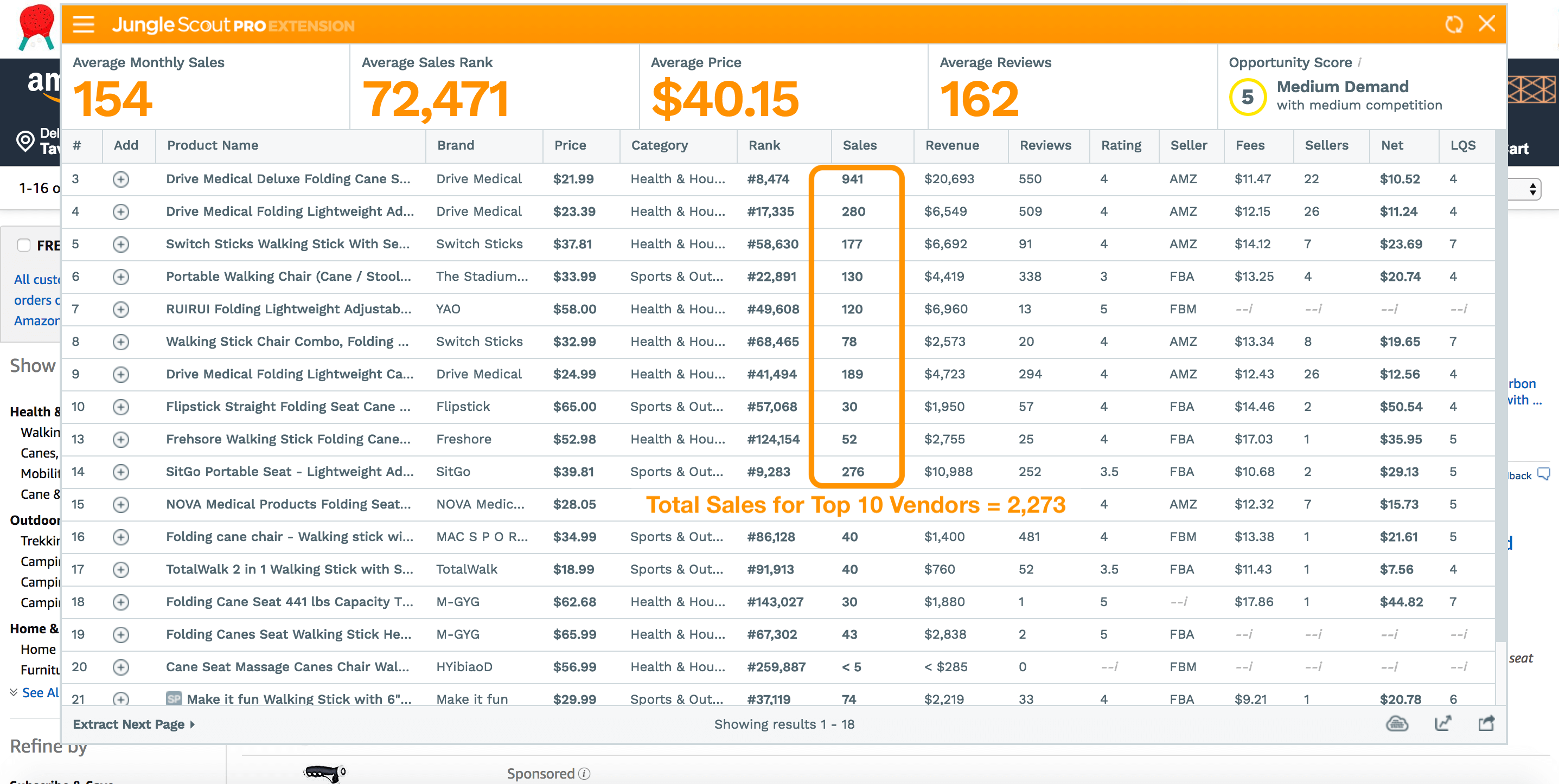Click the refresh icon in header

coord(1453,25)
